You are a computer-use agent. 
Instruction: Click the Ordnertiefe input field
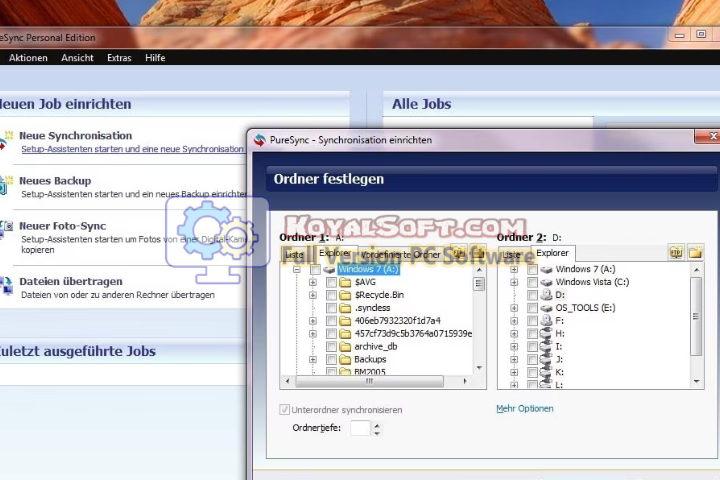point(360,428)
